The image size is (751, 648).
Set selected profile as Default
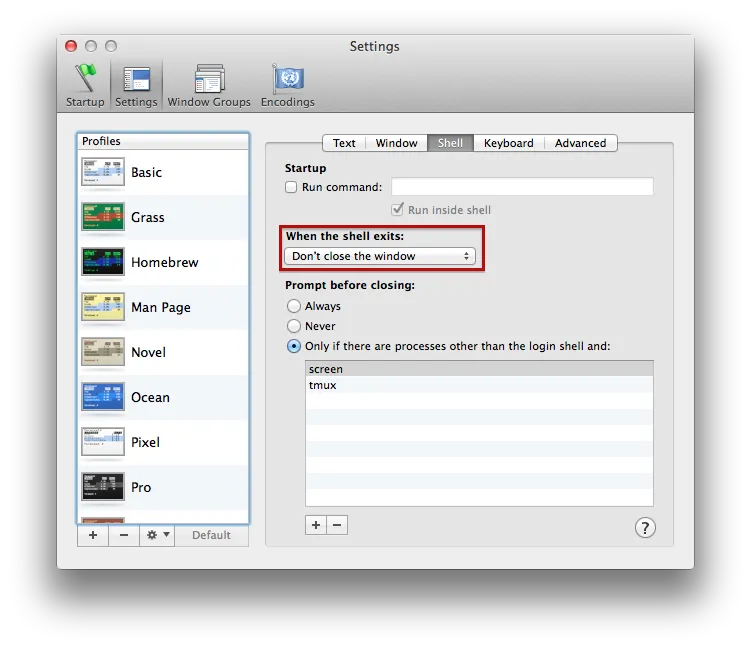[211, 535]
